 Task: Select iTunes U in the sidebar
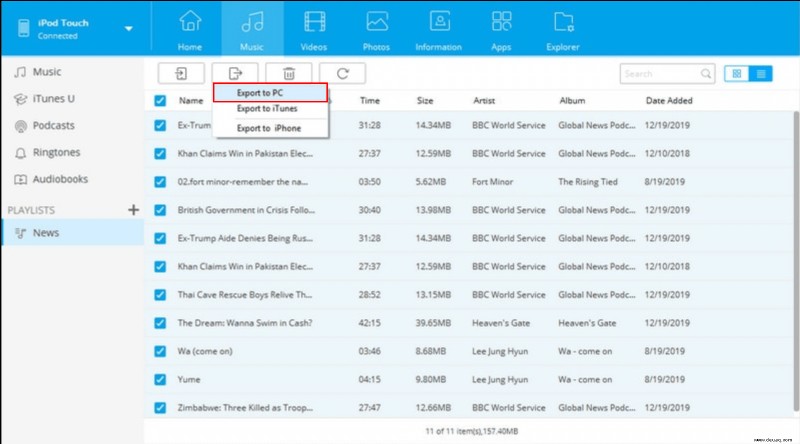tap(72, 98)
